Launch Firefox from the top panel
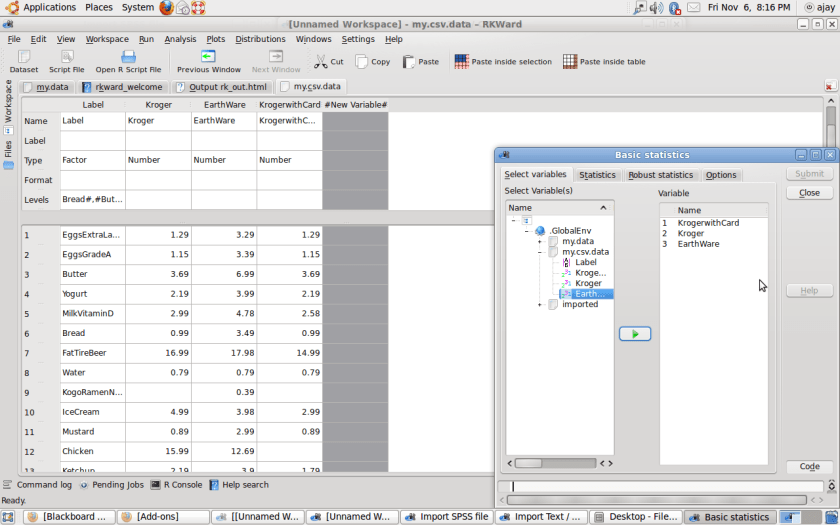 166,8
